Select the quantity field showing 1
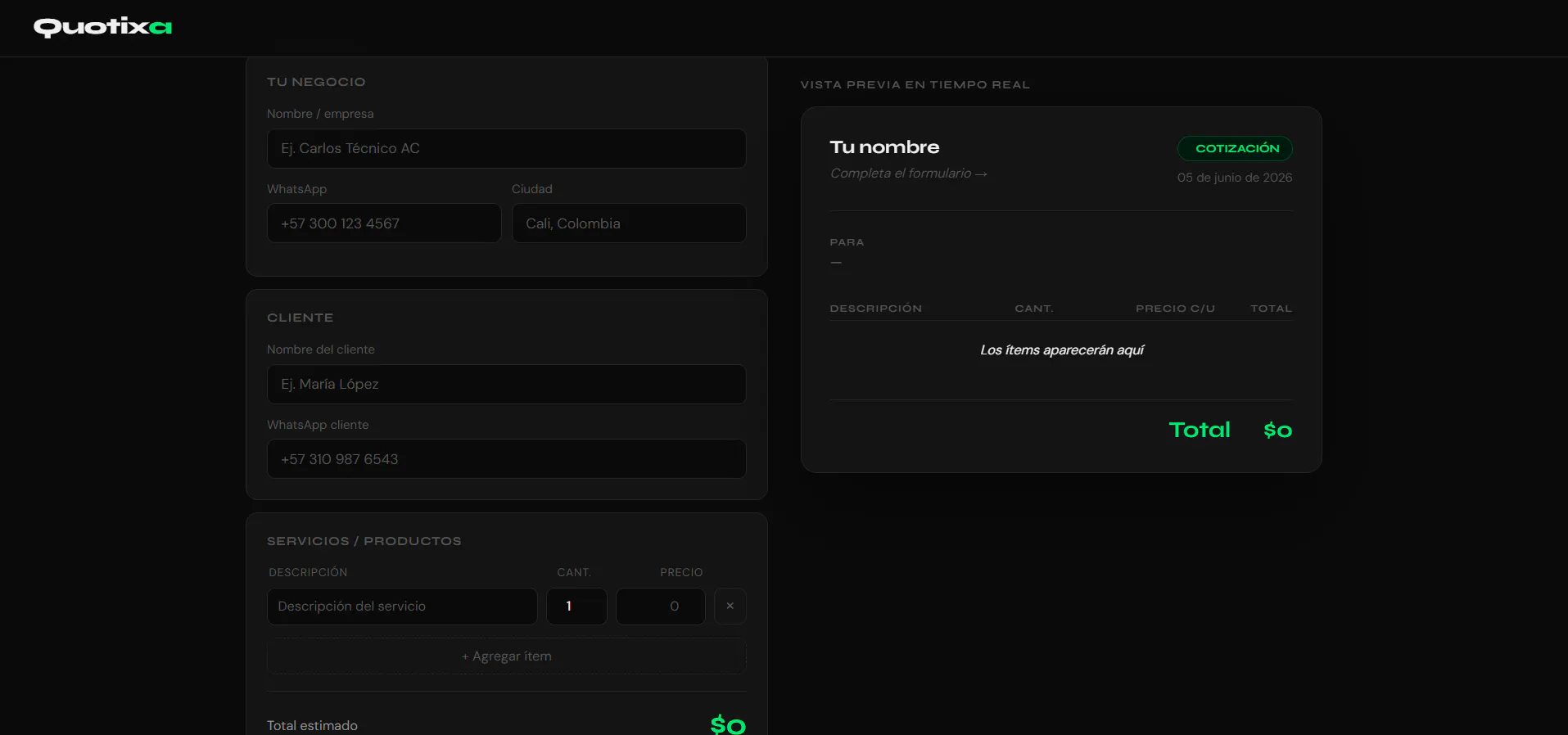Image resolution: width=1568 pixels, height=735 pixels. tap(576, 606)
